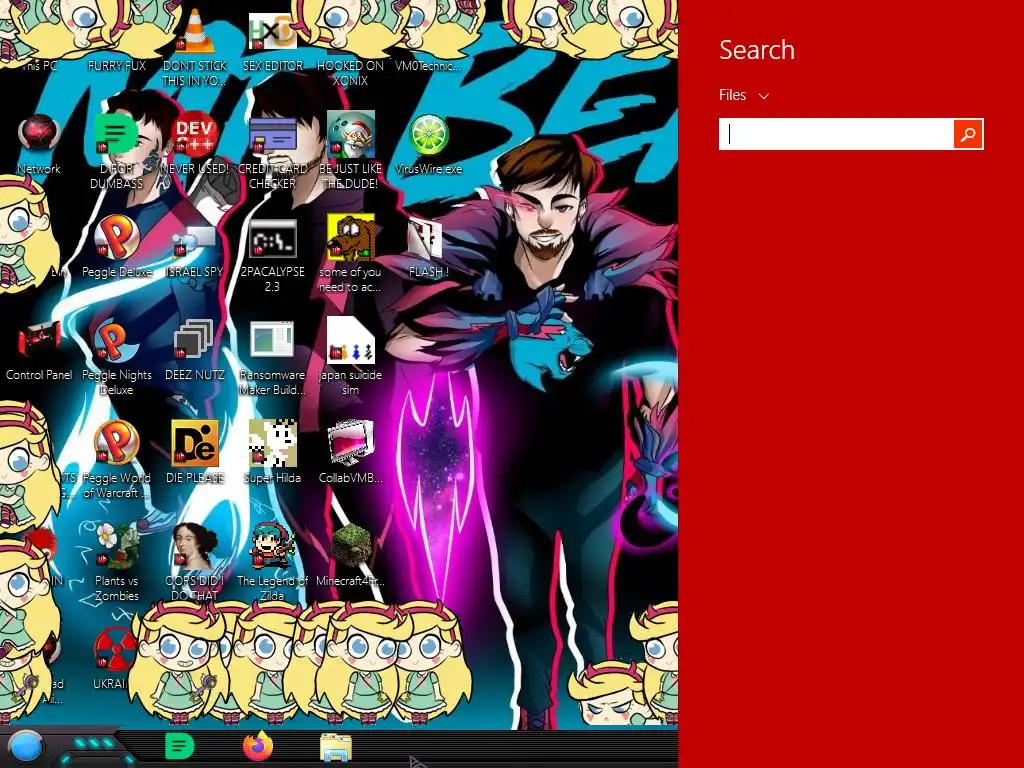The height and width of the screenshot is (768, 1024).
Task: Launch The Legend of Zilda icon
Action: [273, 545]
